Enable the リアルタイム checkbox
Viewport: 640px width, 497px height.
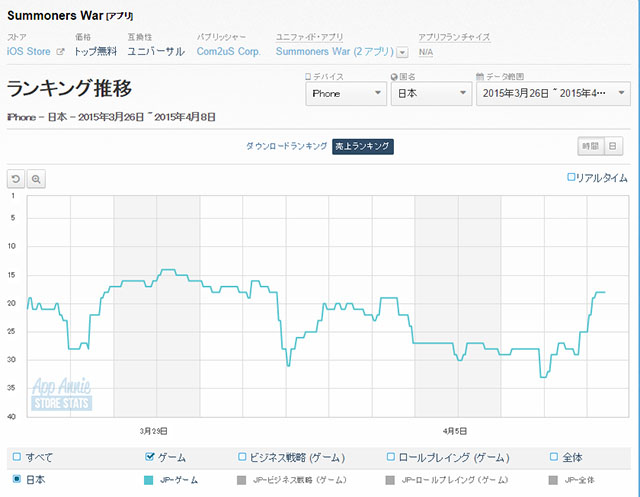(x=571, y=177)
